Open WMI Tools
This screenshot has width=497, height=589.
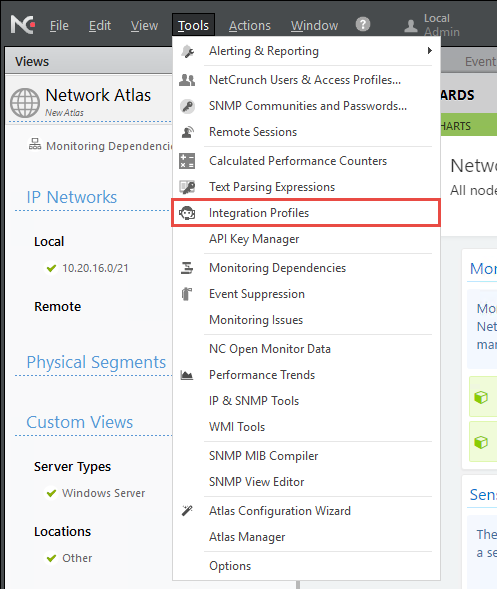pos(306,427)
